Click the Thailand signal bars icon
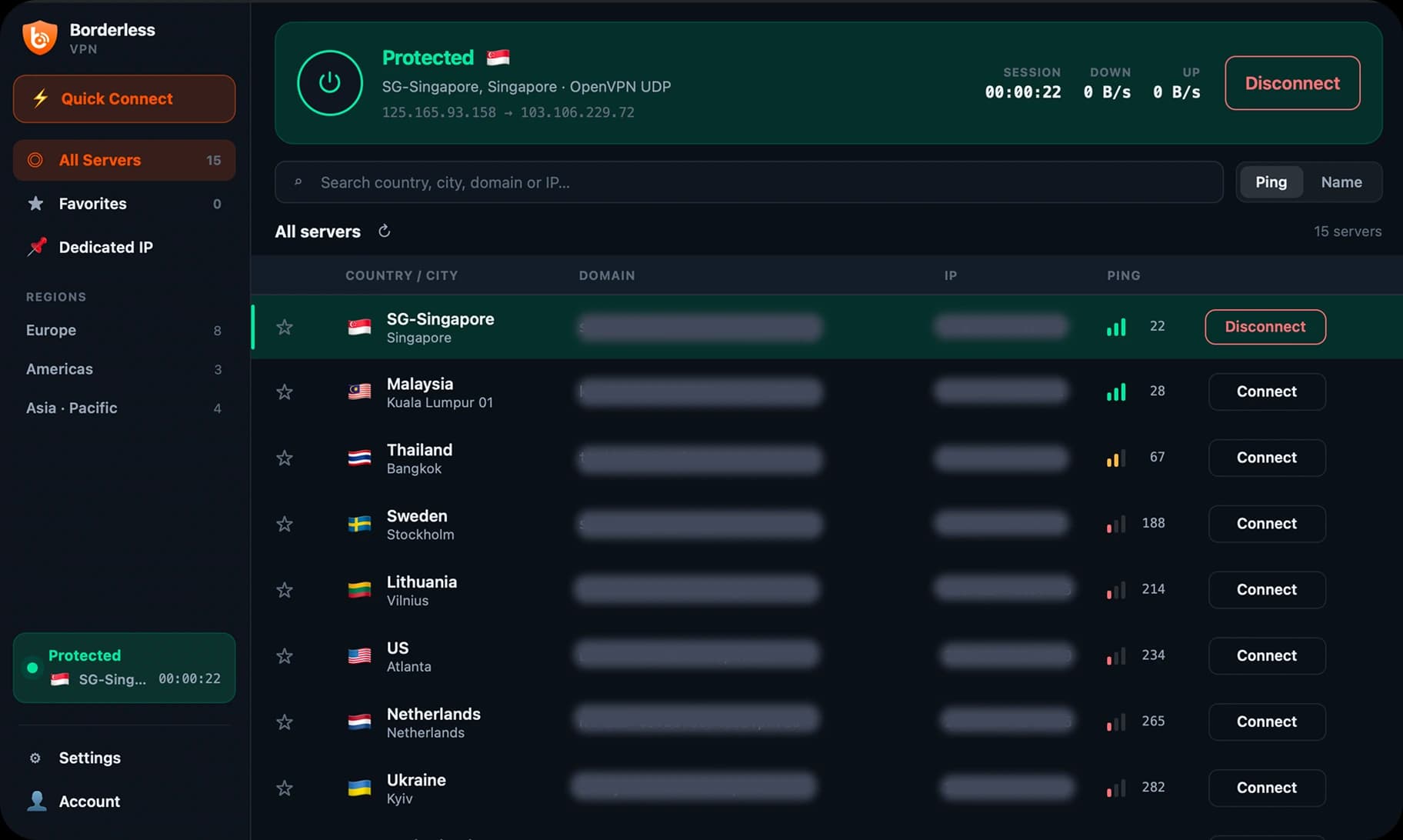 point(1116,458)
